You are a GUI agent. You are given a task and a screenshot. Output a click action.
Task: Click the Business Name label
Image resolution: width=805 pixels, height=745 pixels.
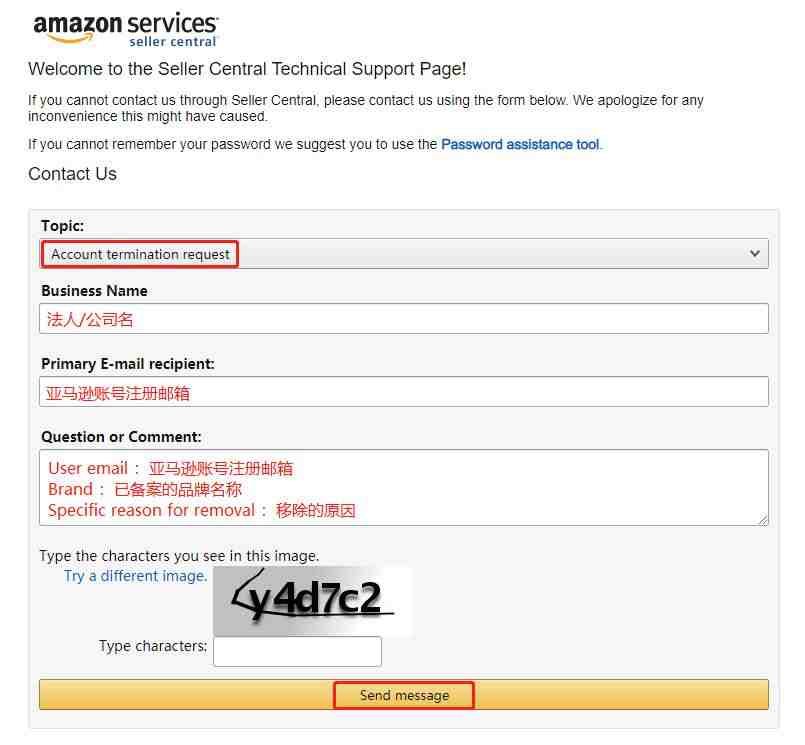(94, 291)
